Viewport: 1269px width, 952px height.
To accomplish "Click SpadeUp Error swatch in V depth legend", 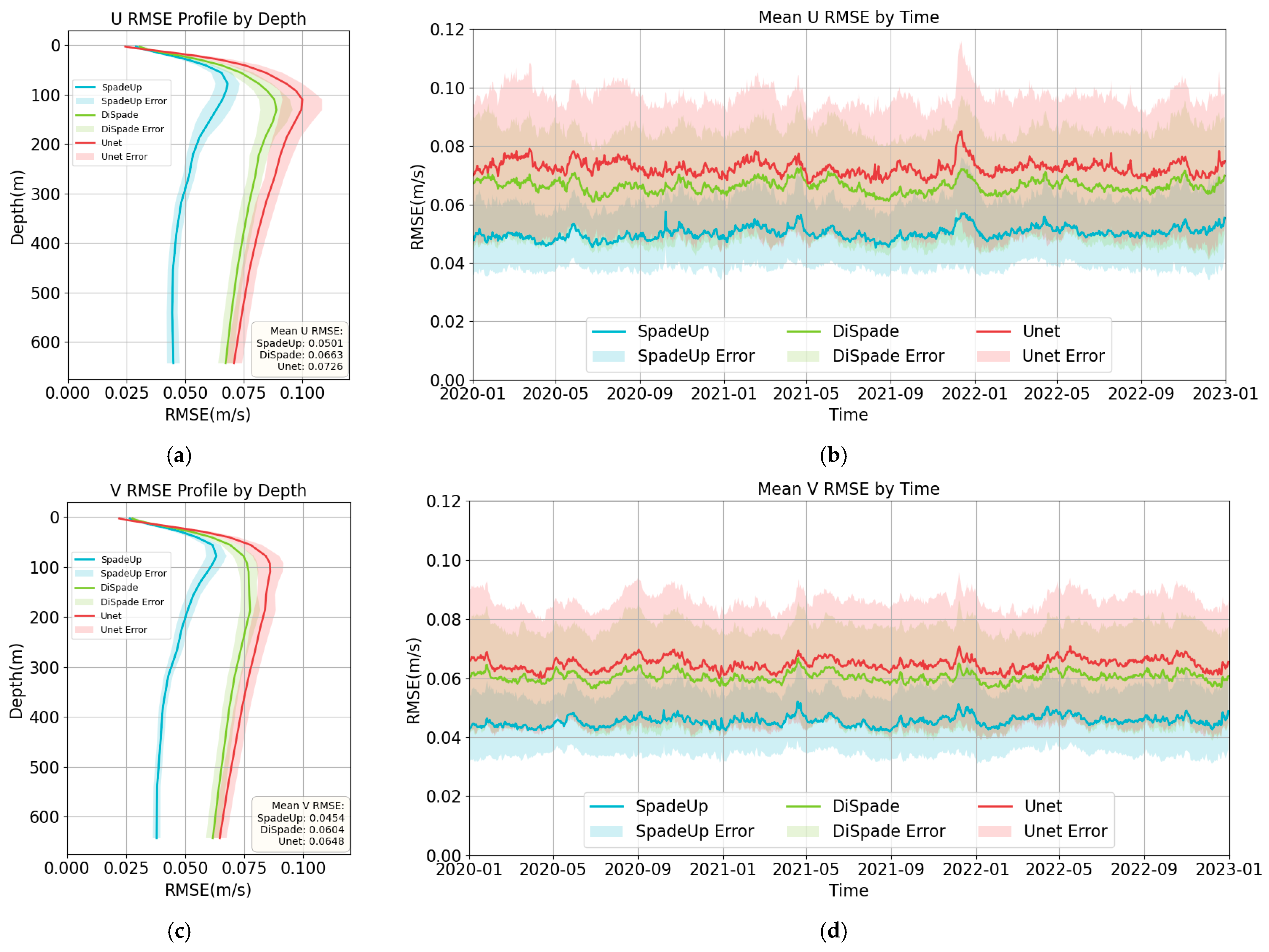I will pyautogui.click(x=84, y=573).
